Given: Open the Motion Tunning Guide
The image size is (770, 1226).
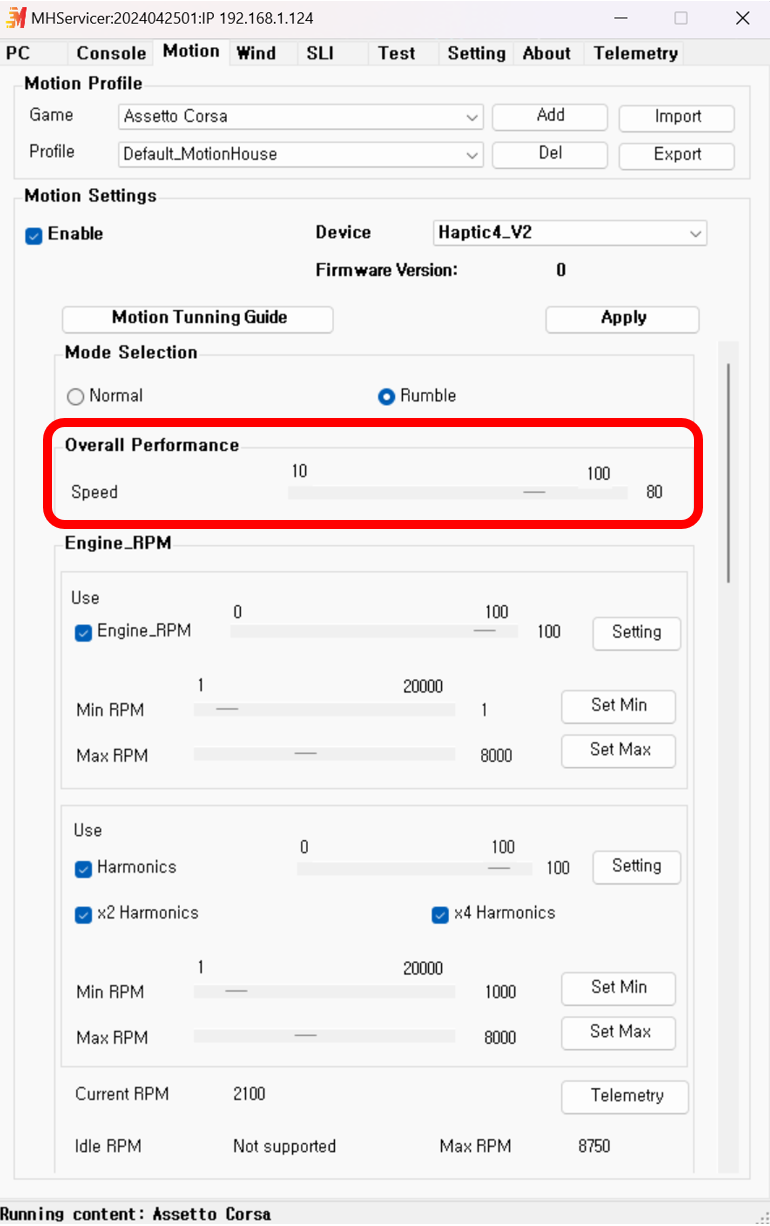Looking at the screenshot, I should (x=198, y=319).
